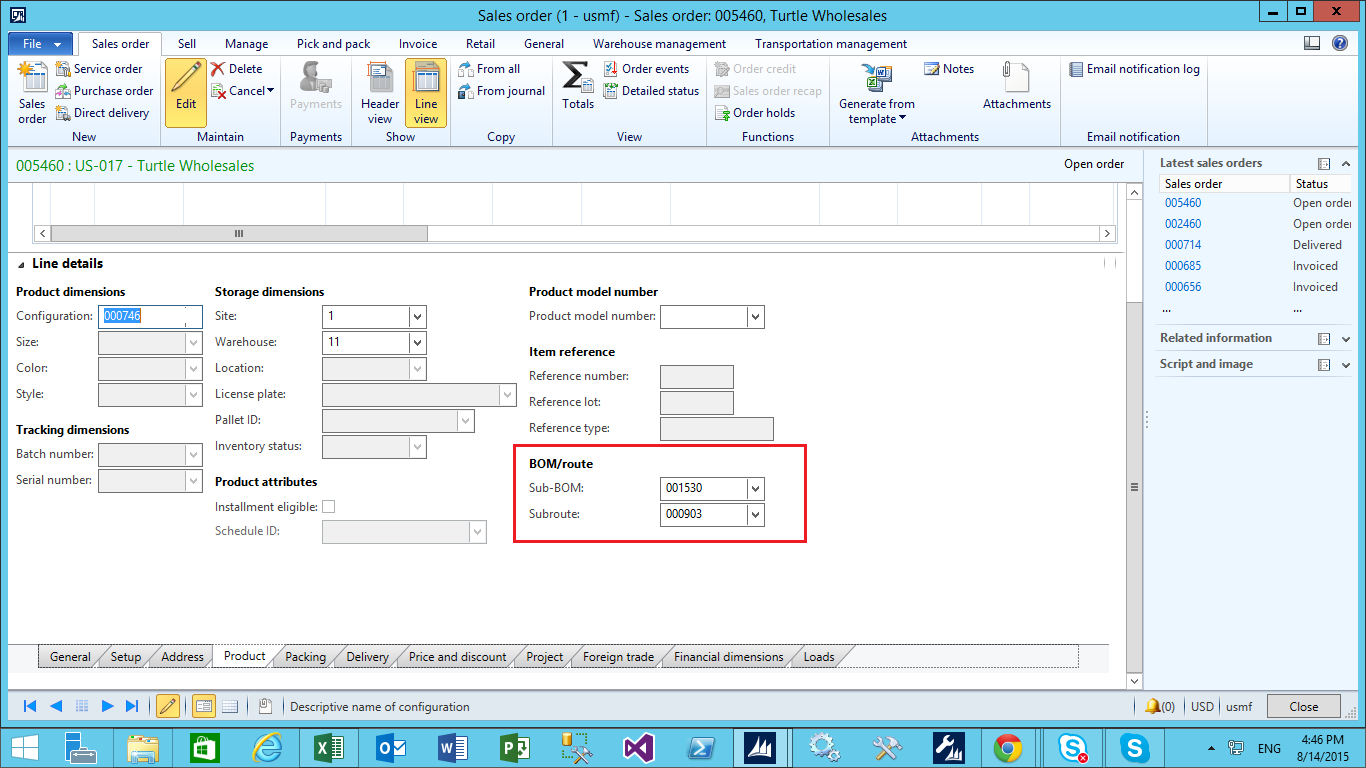Toggle Installment eligible checkbox
This screenshot has height=768, width=1366.
click(328, 507)
